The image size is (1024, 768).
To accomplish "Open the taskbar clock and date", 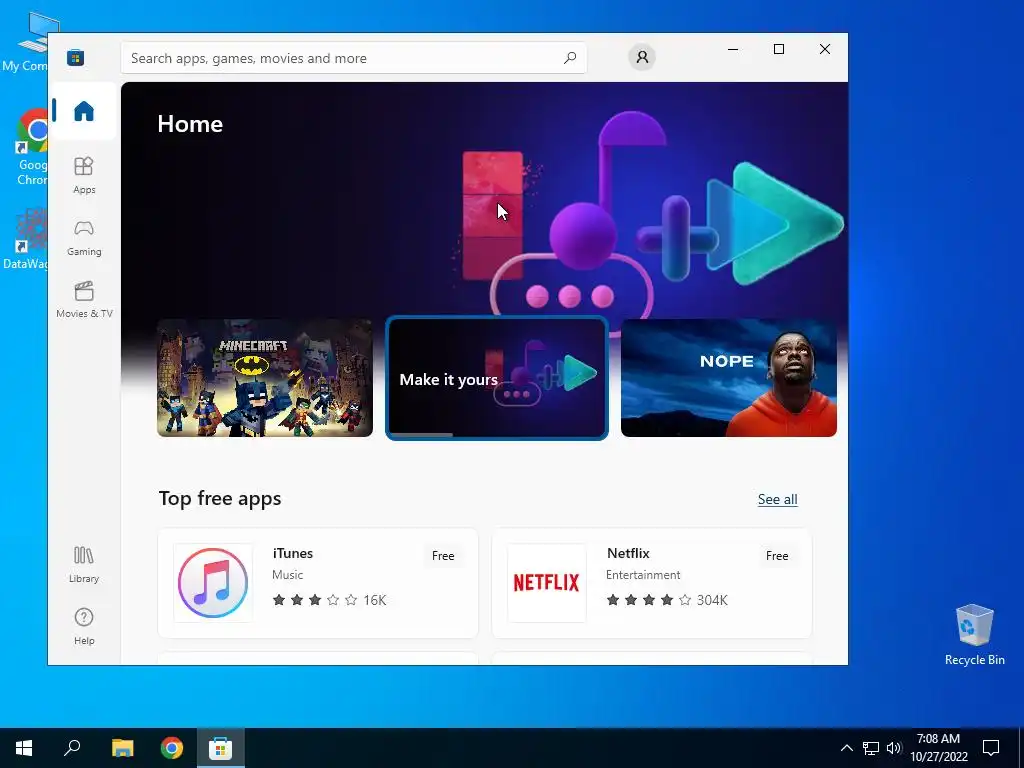I will (939, 748).
